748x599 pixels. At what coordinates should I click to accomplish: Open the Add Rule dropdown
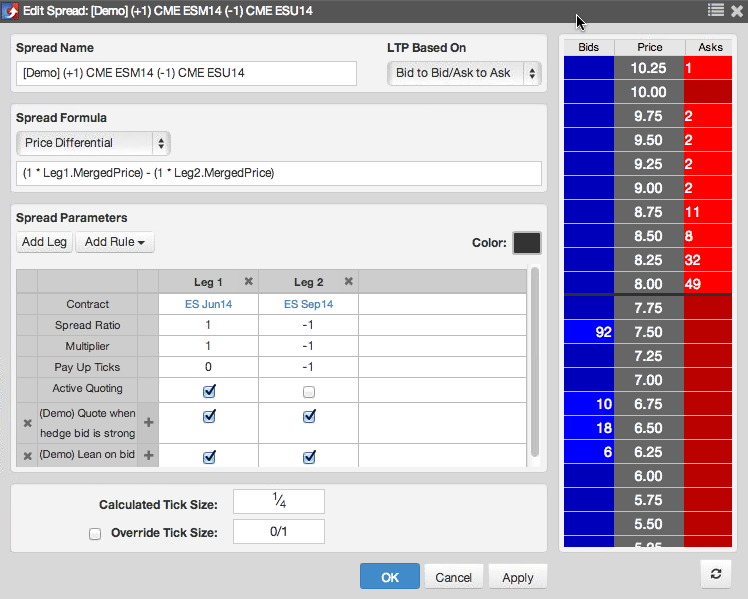click(114, 242)
